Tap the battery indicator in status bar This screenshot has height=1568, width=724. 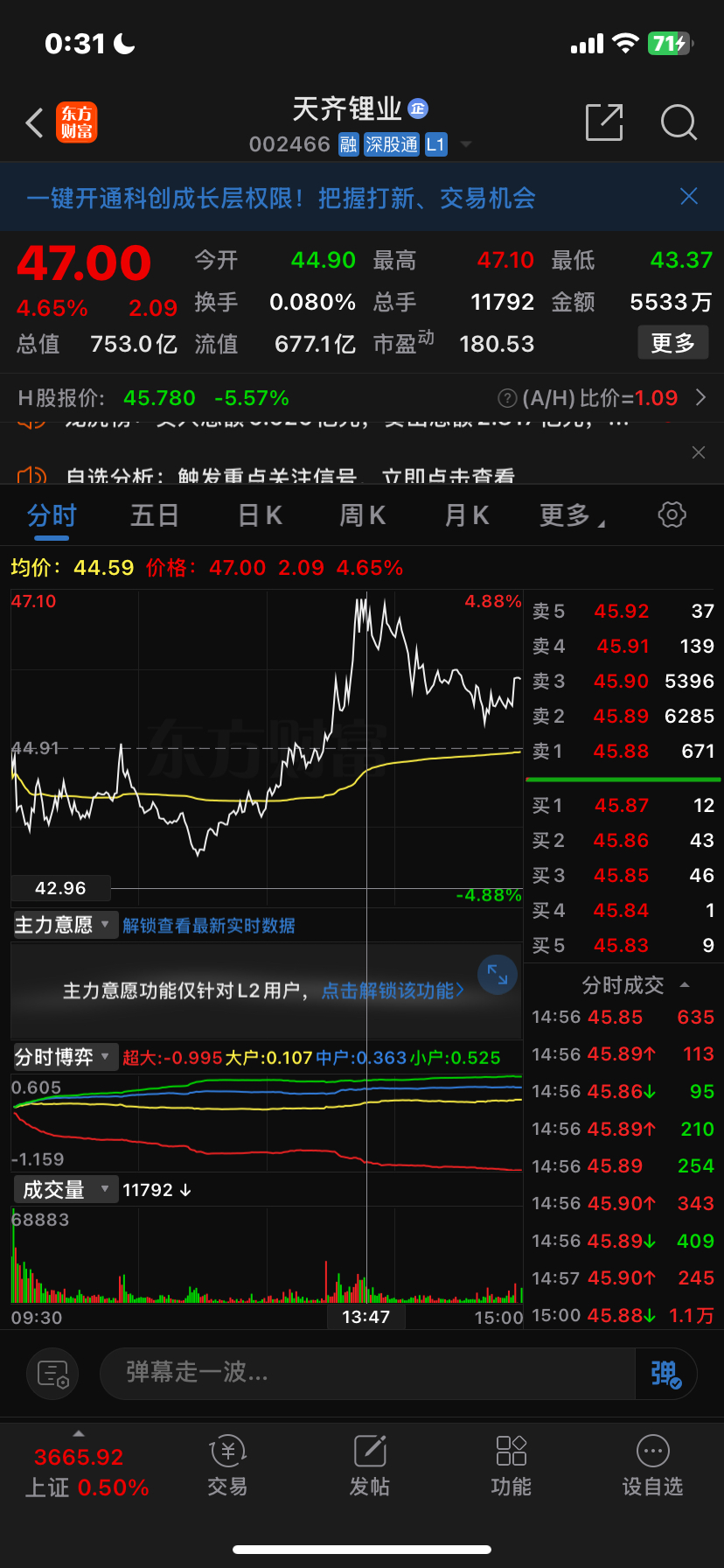click(670, 44)
